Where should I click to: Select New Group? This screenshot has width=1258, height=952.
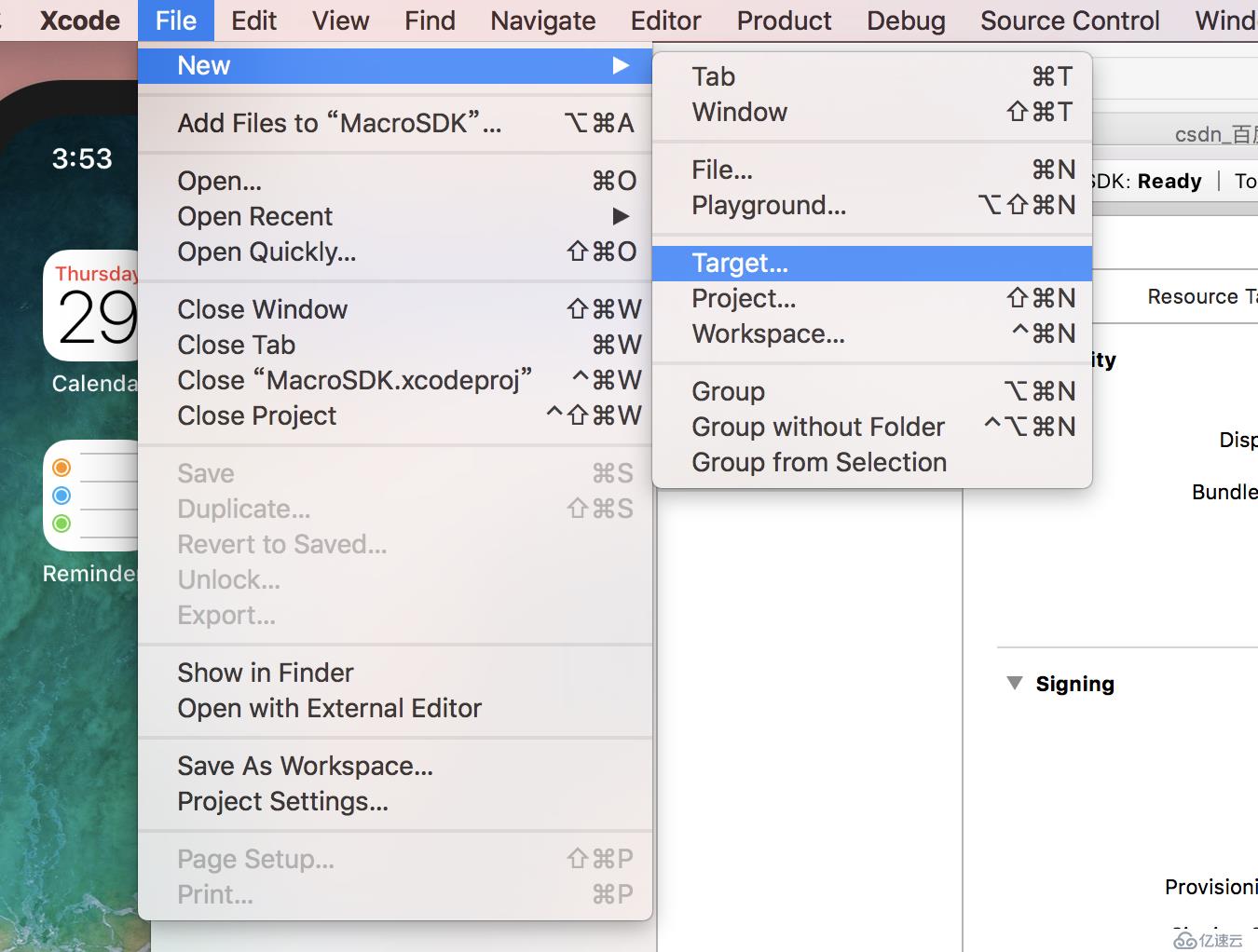(x=872, y=391)
